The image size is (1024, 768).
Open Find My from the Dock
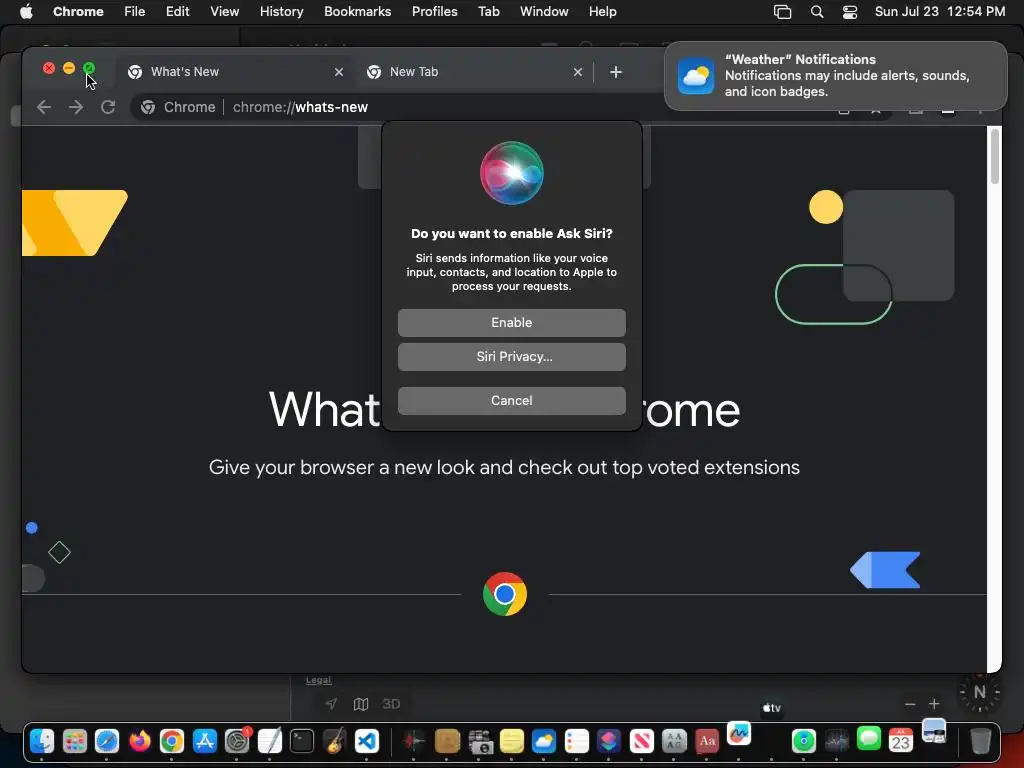click(x=804, y=741)
